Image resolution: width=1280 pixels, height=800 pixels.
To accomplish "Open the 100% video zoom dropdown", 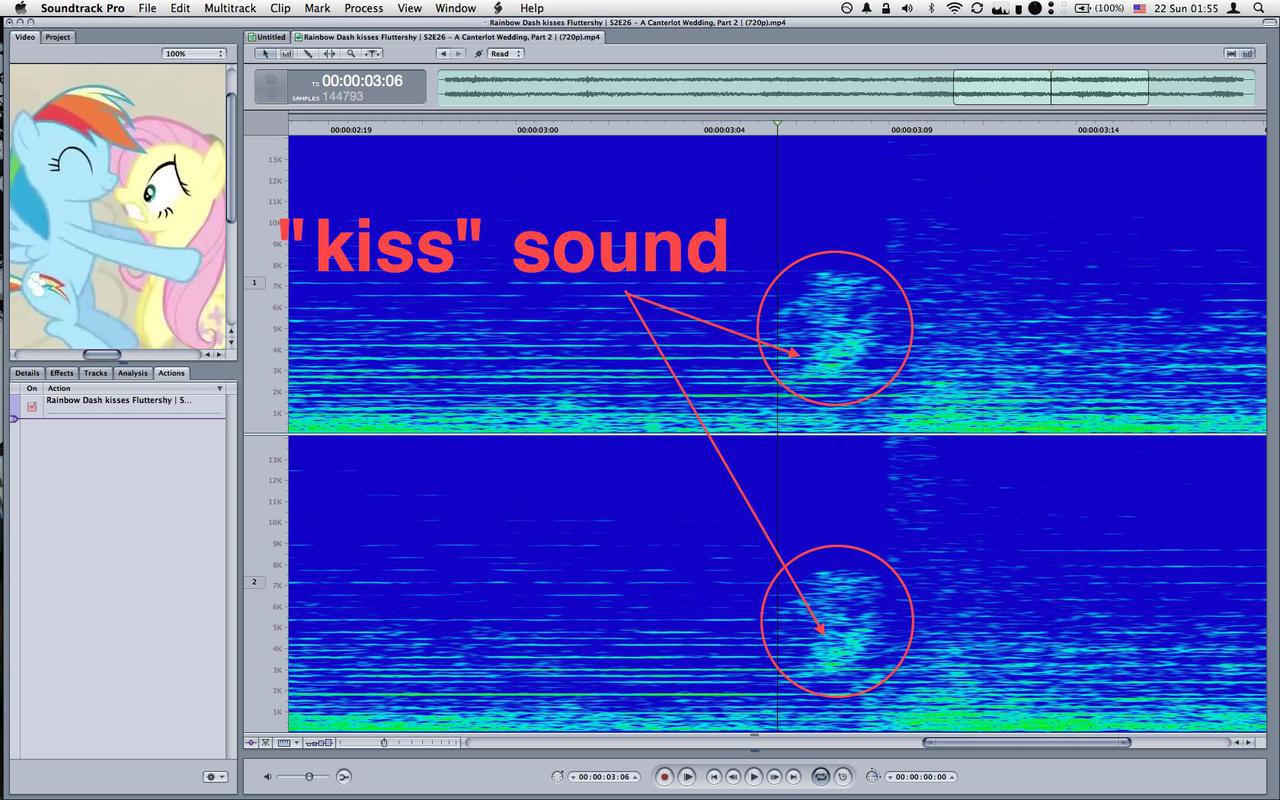I will tap(193, 54).
